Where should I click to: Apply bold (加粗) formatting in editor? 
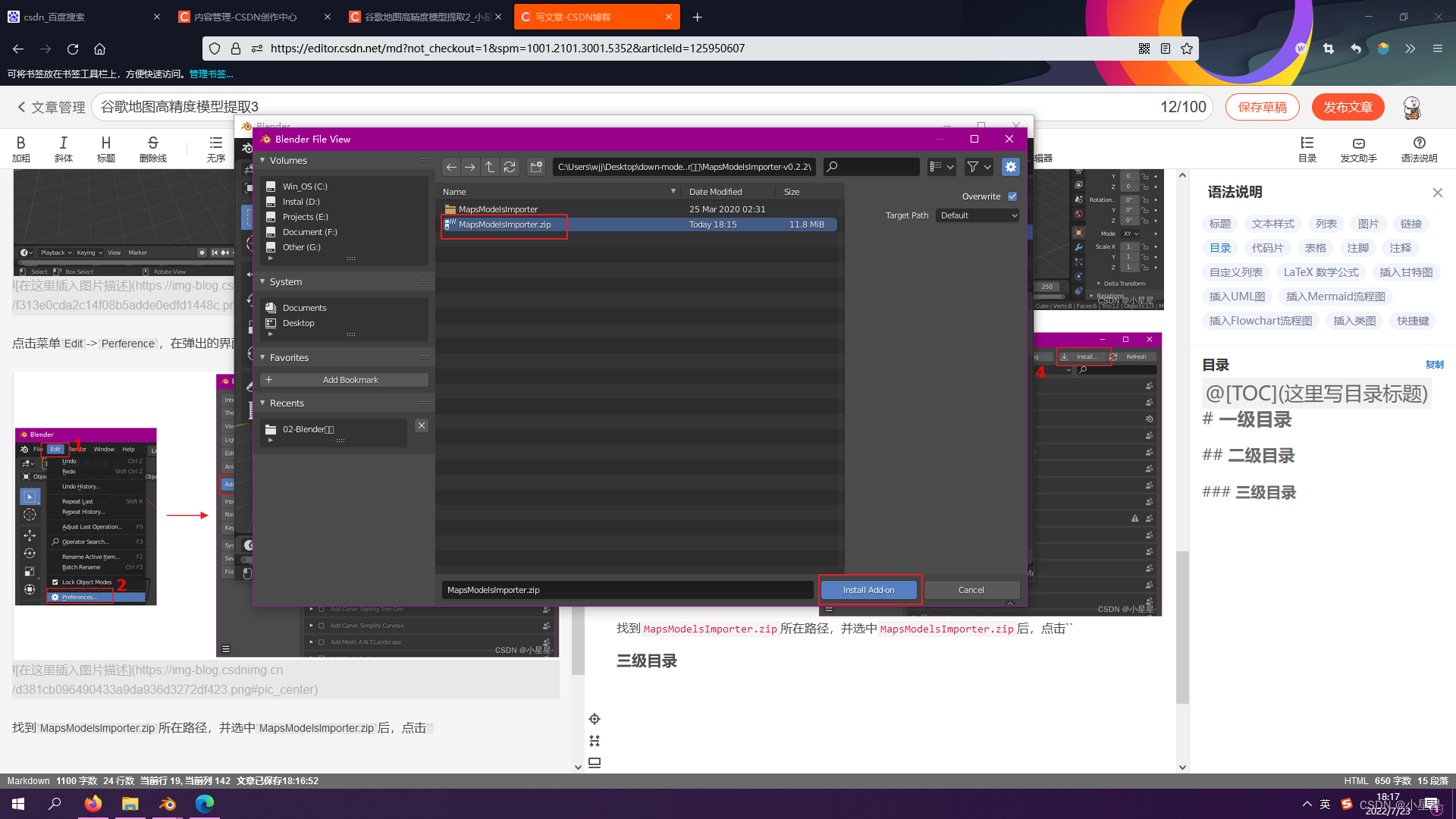pos(21,149)
